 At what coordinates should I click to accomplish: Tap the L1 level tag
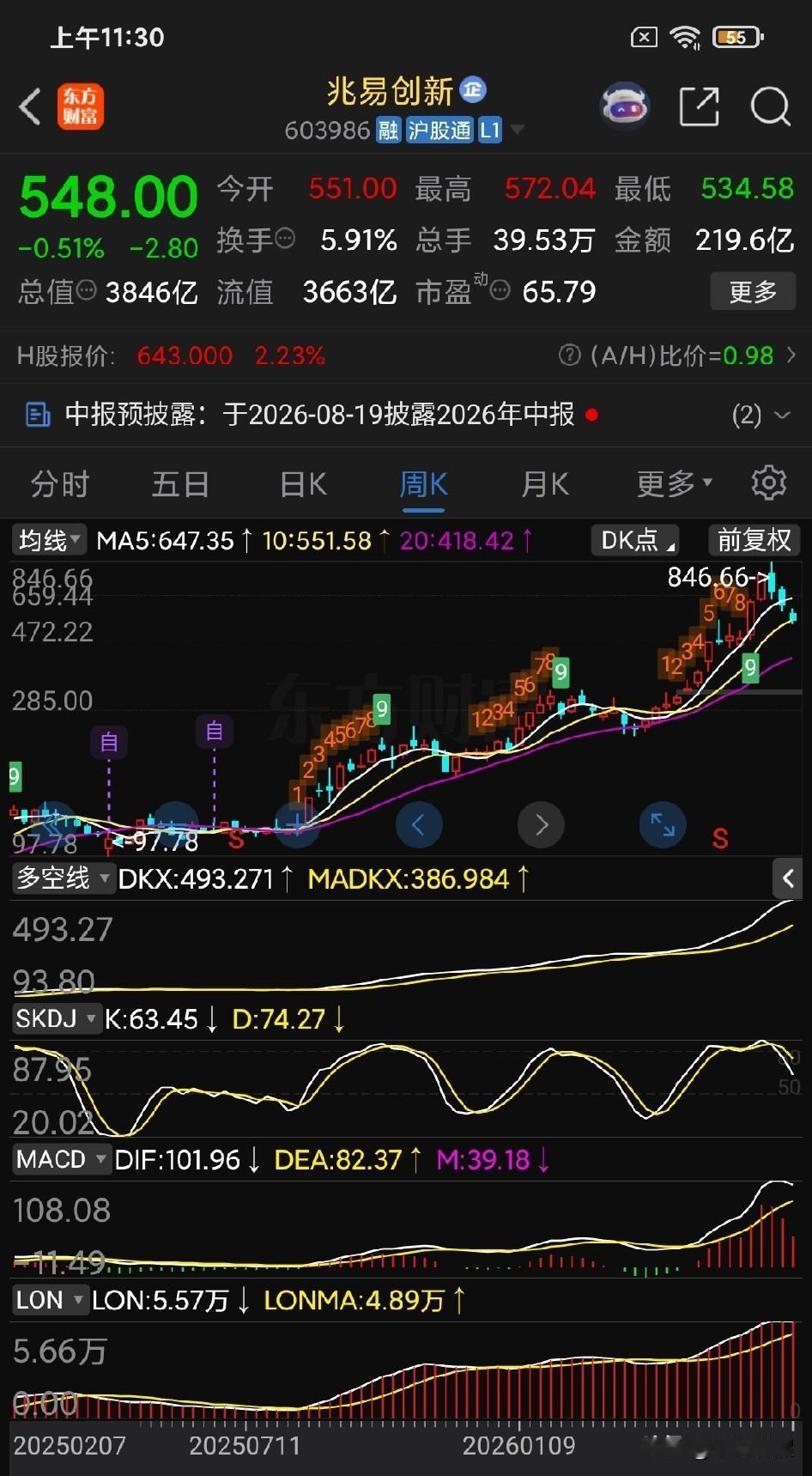[x=489, y=131]
